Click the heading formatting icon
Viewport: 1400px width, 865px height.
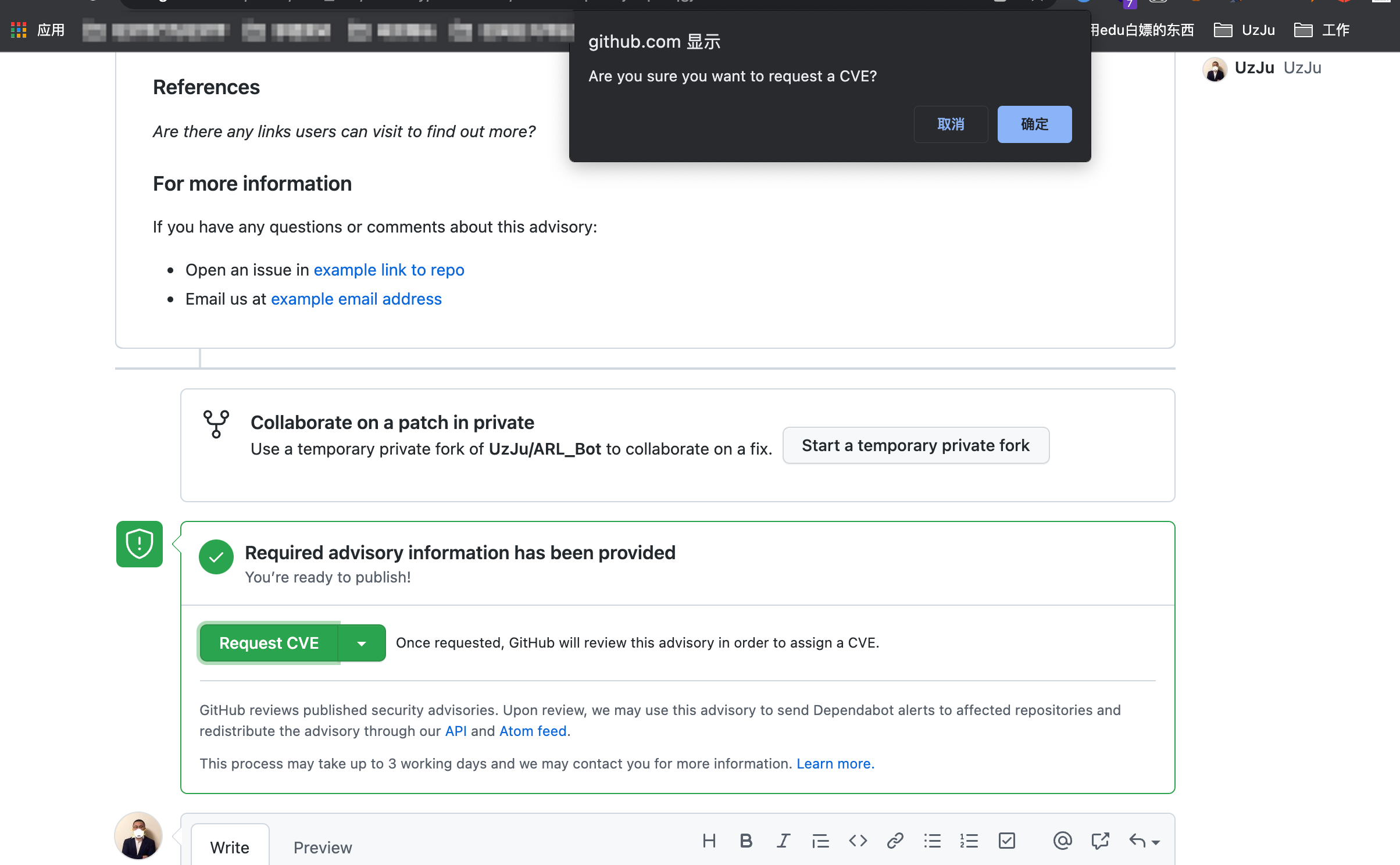pos(709,841)
